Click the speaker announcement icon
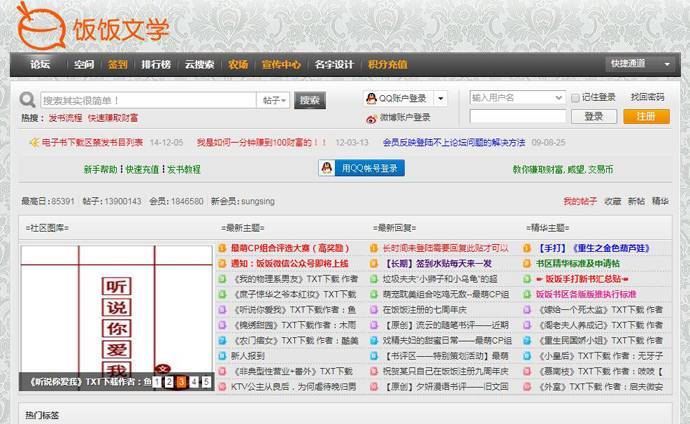This screenshot has width=690, height=424. coord(33,143)
